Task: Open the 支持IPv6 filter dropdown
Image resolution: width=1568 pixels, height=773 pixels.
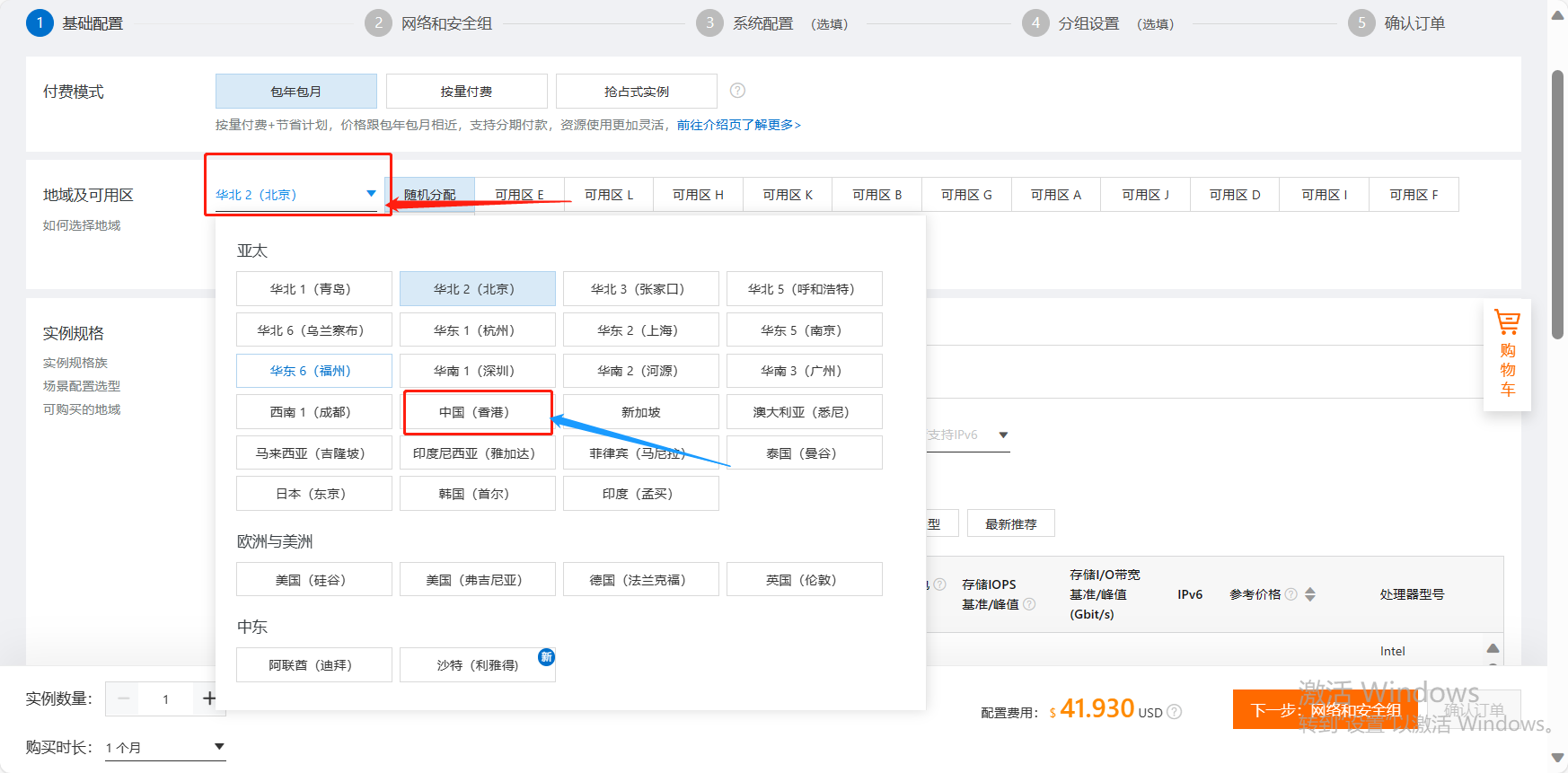Action: tap(968, 435)
